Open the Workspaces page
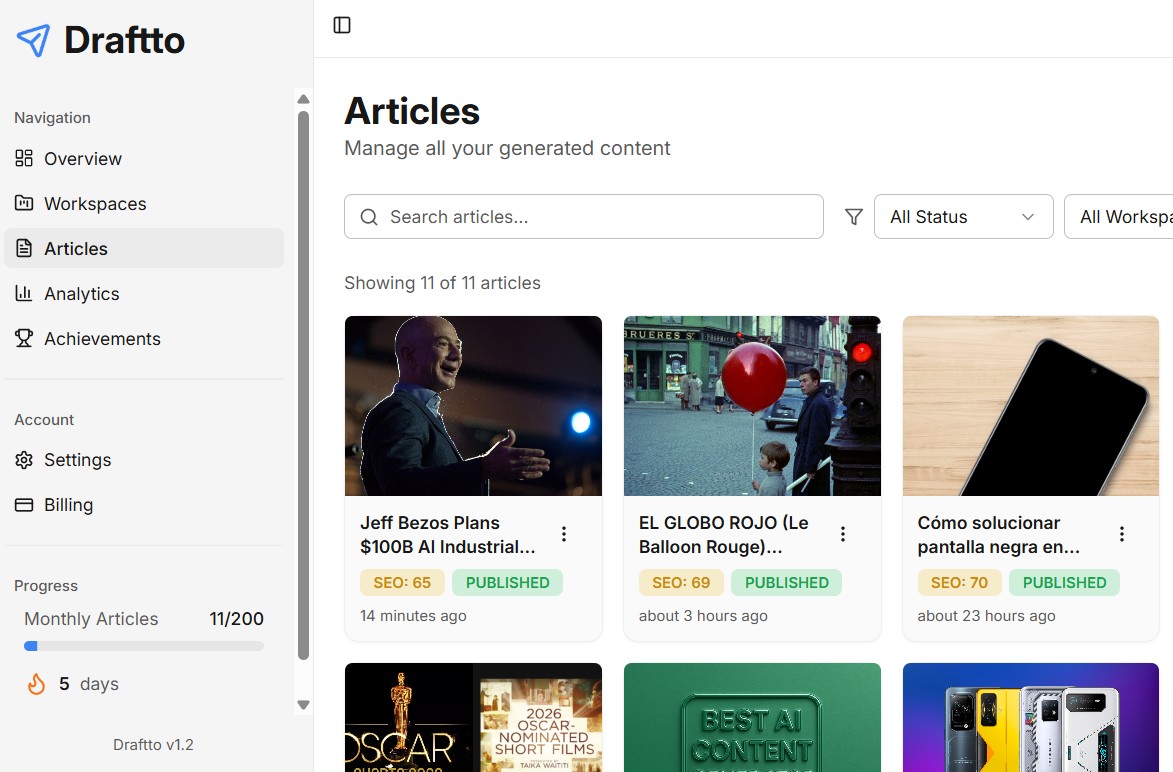 pos(144,203)
